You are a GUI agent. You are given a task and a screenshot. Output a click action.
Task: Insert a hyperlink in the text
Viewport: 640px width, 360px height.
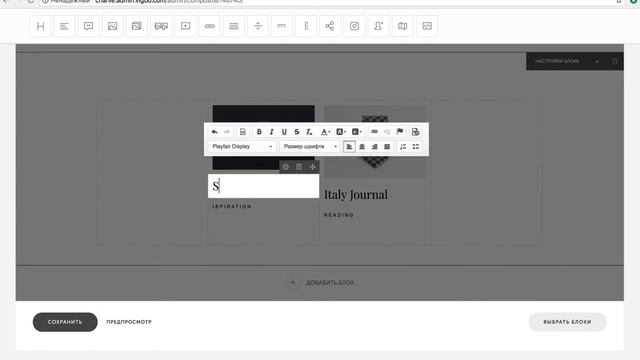pos(374,132)
